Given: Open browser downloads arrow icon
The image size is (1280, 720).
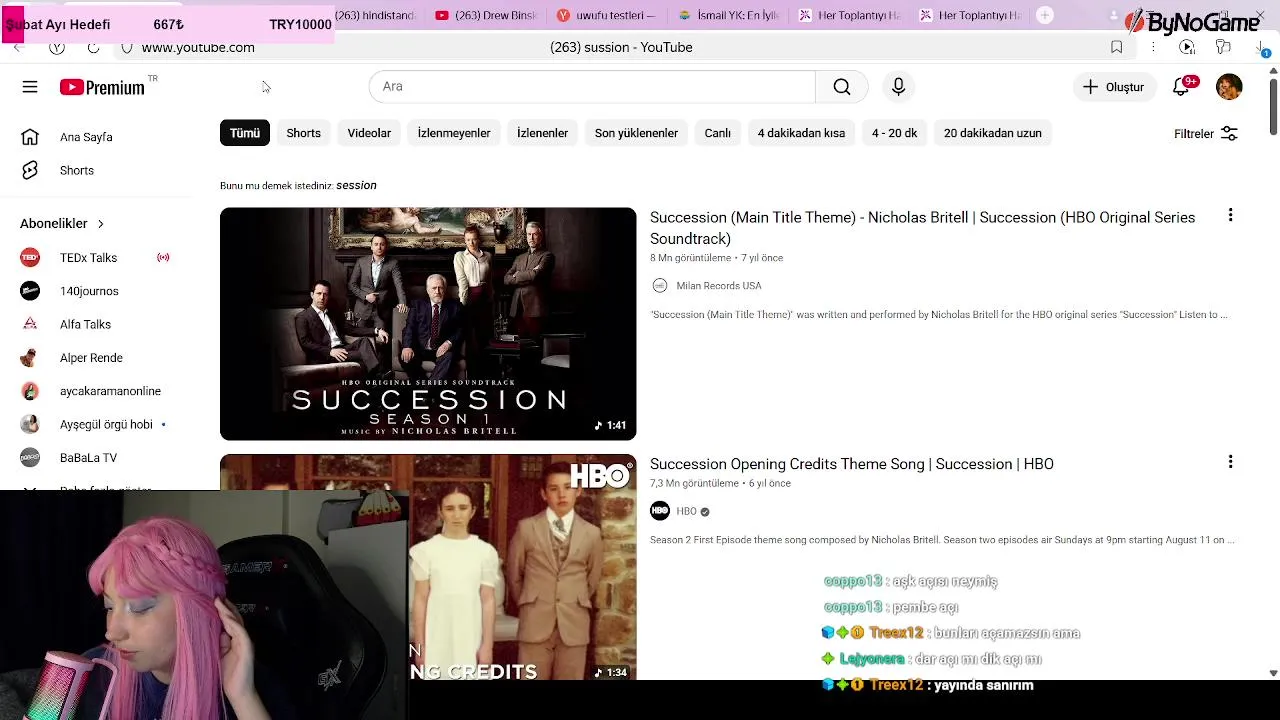Looking at the screenshot, I should click(1262, 47).
